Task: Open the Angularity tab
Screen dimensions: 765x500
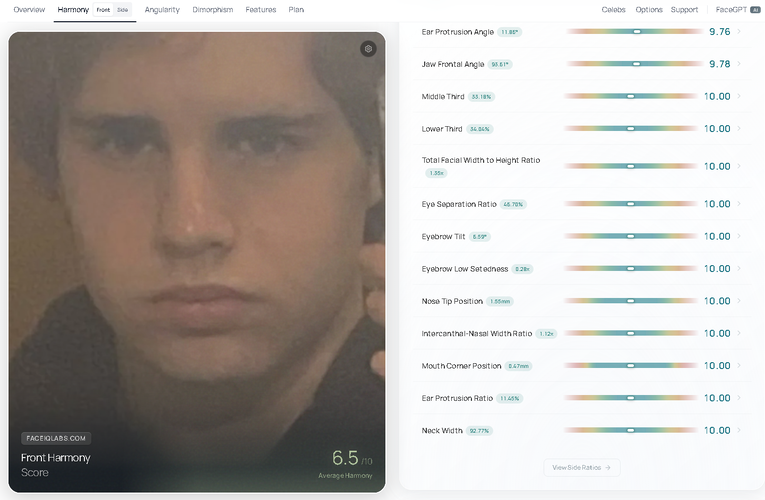Action: tap(162, 10)
